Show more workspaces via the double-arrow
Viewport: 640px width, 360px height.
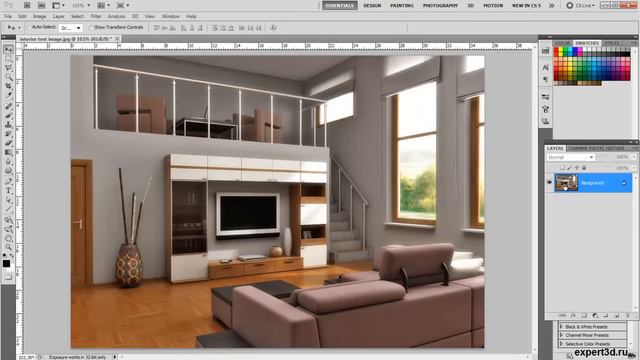click(x=551, y=5)
